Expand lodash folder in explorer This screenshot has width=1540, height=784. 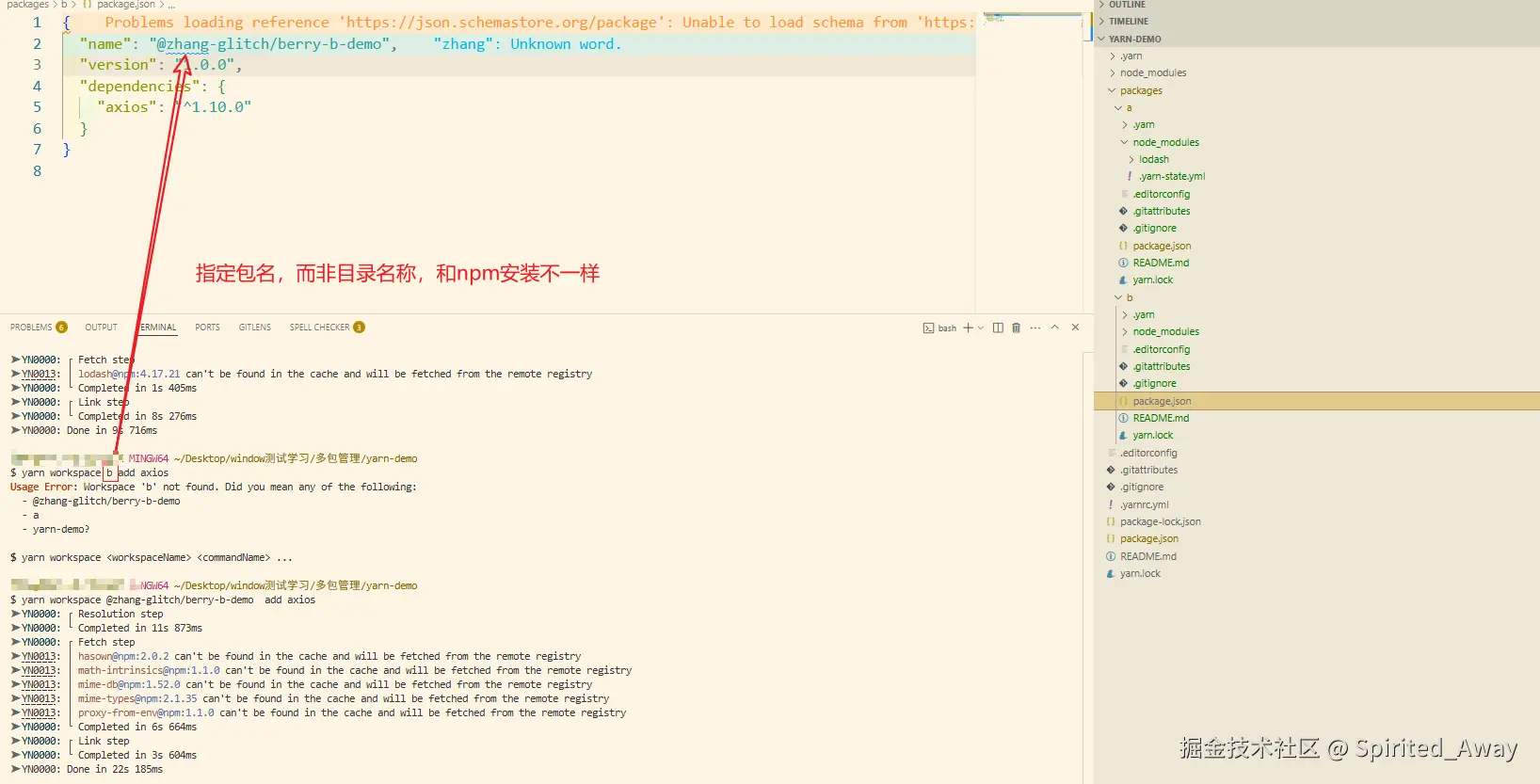1153,160
